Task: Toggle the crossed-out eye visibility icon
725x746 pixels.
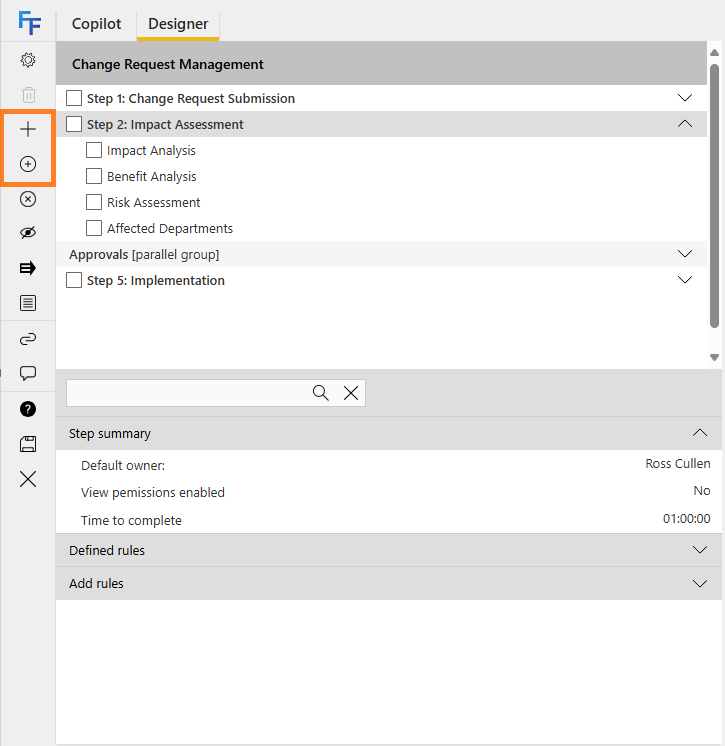Action: click(28, 233)
